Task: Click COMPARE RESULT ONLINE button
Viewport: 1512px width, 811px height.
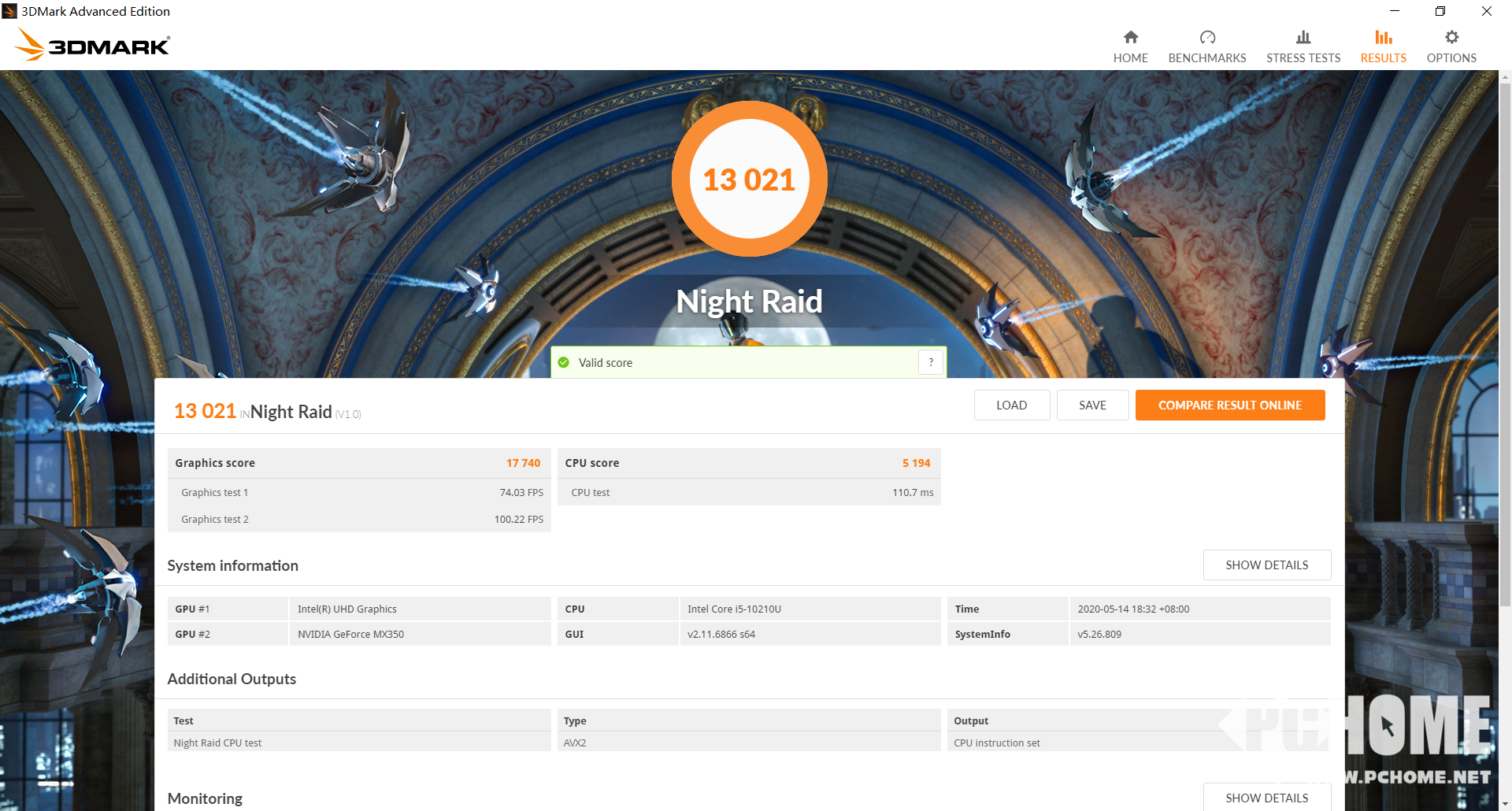Action: [x=1230, y=405]
